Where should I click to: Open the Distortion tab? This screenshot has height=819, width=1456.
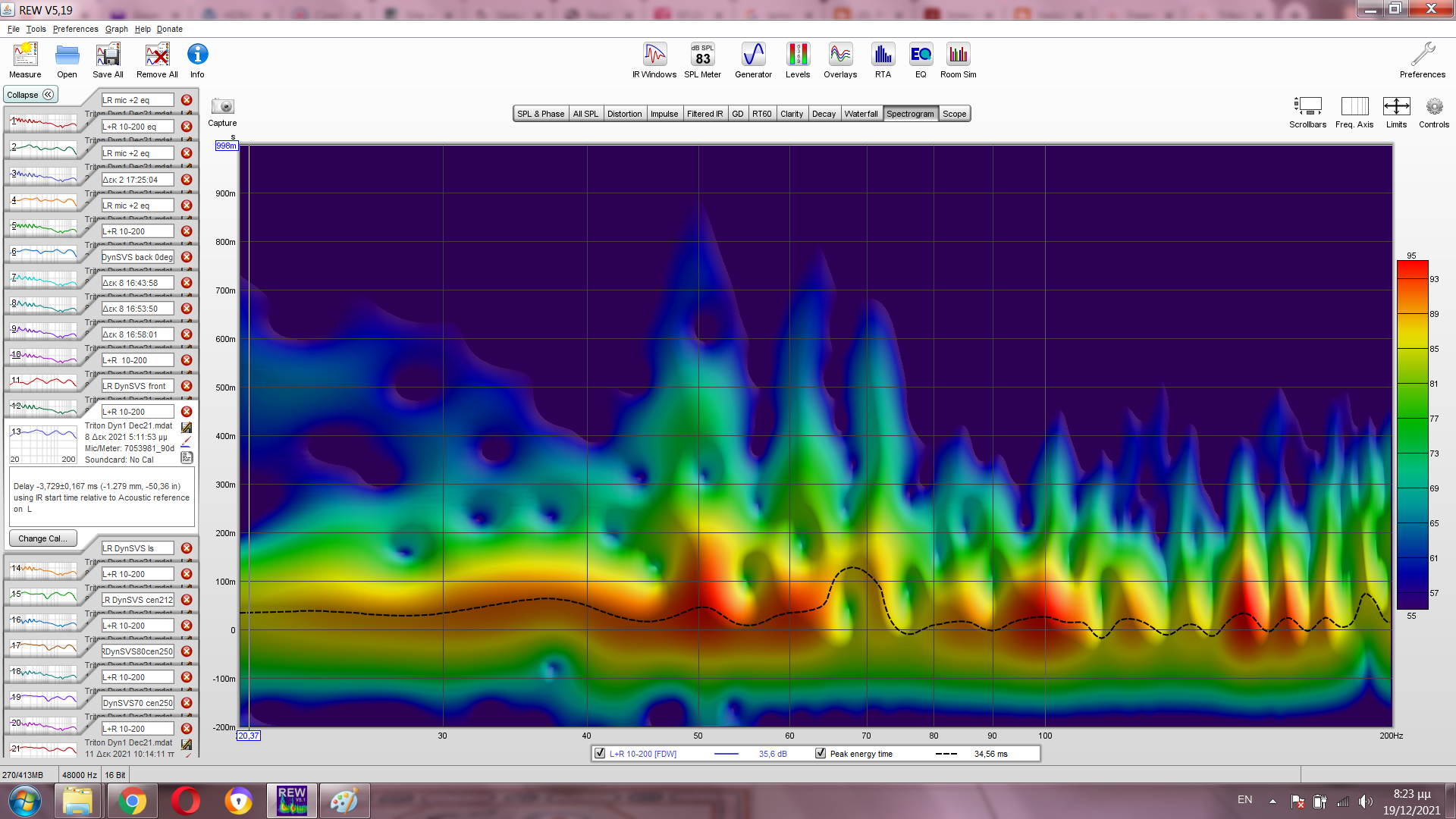[624, 114]
